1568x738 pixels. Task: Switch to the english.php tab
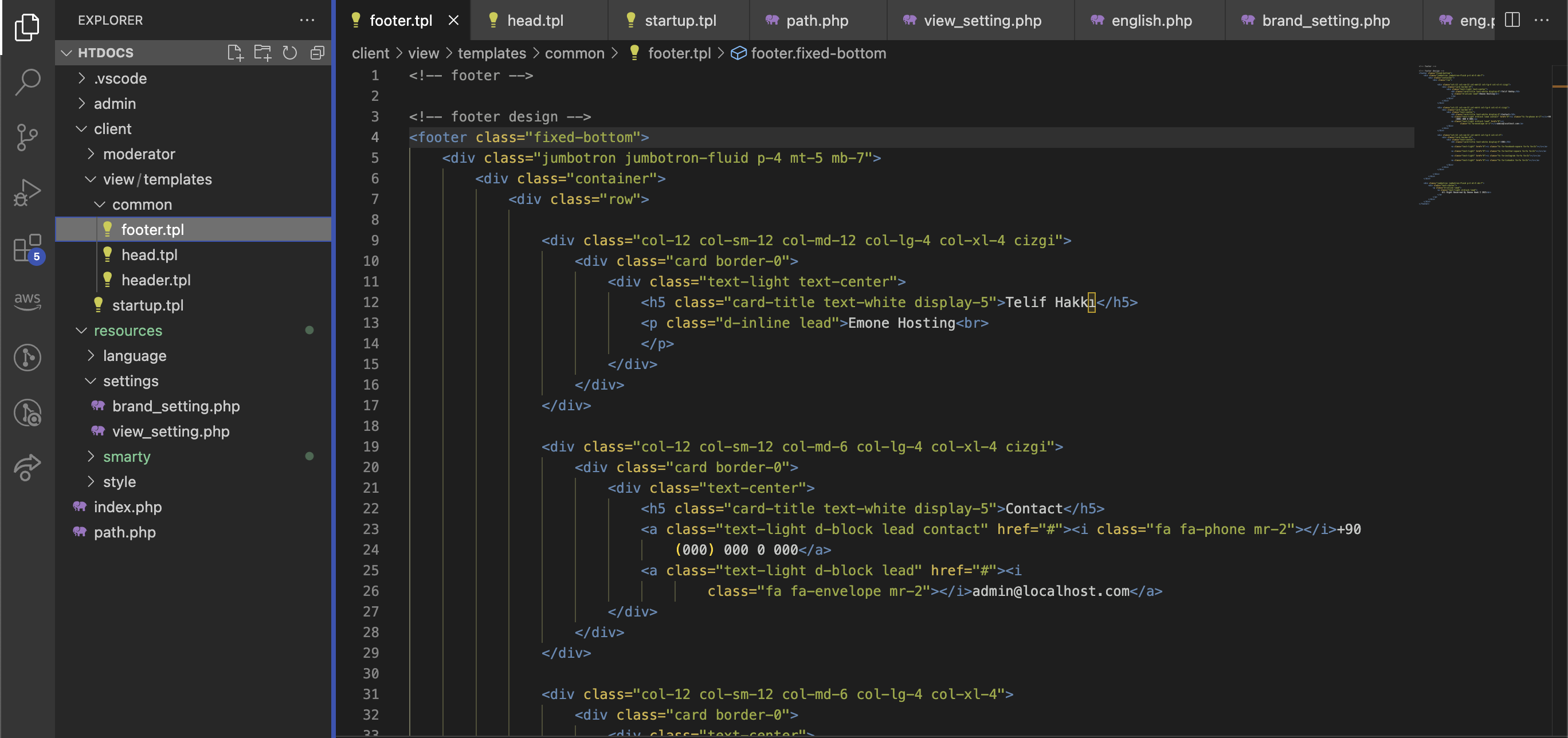1151,21
